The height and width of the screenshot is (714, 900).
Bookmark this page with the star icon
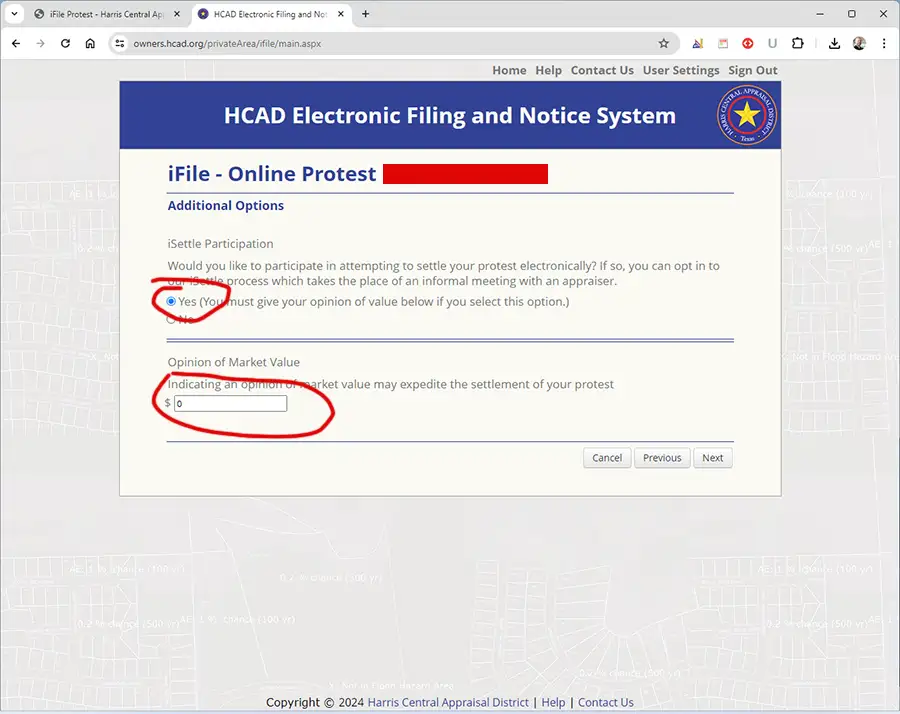[664, 44]
